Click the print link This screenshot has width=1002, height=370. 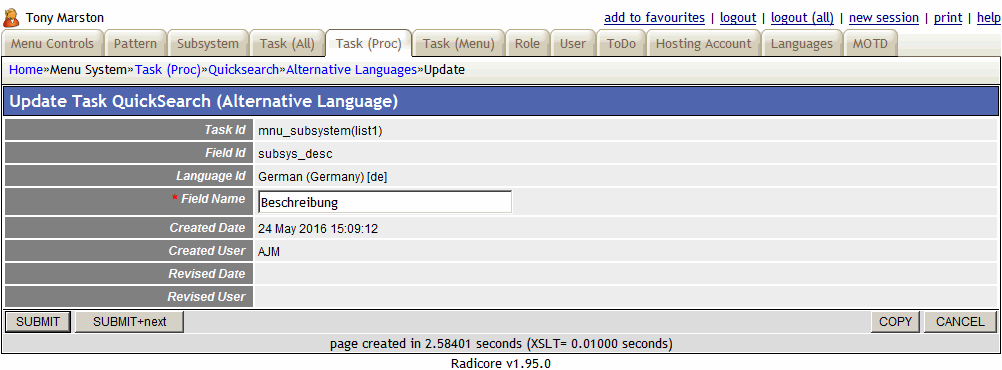tap(948, 18)
